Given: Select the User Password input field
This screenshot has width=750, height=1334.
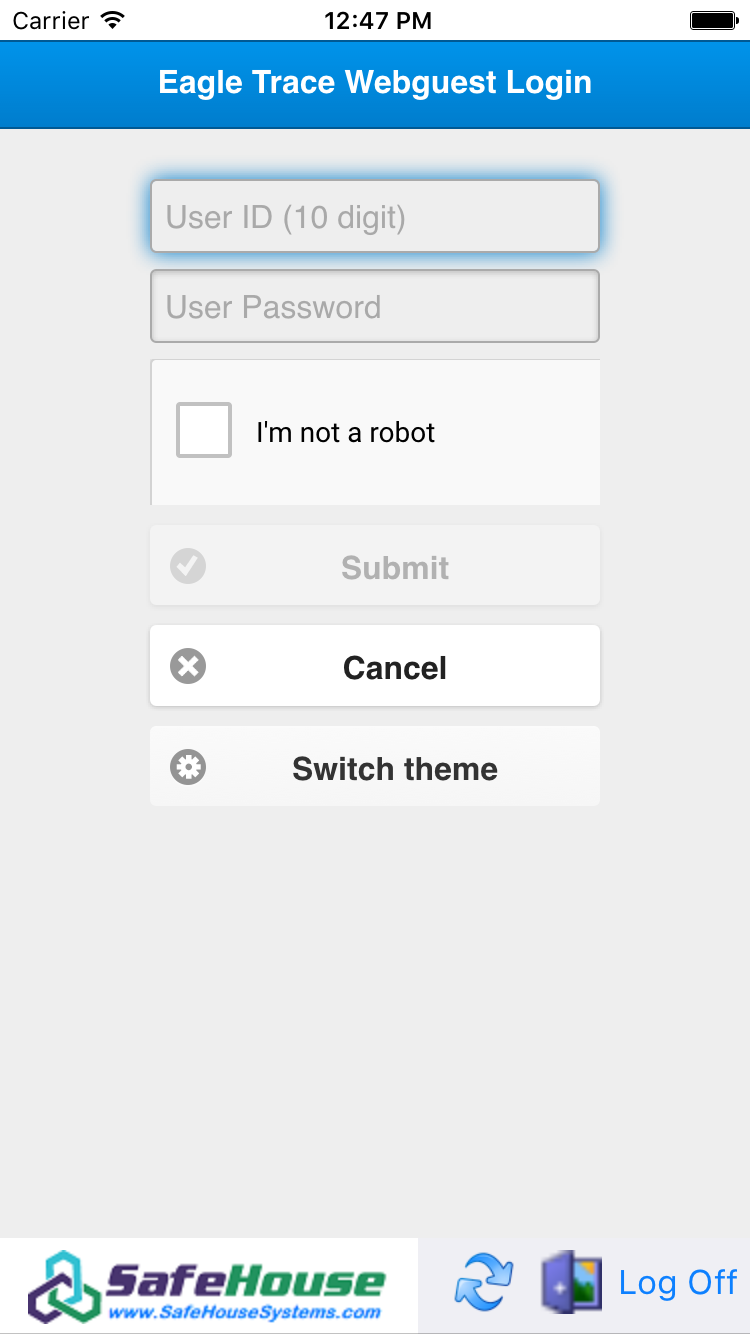Looking at the screenshot, I should [375, 306].
